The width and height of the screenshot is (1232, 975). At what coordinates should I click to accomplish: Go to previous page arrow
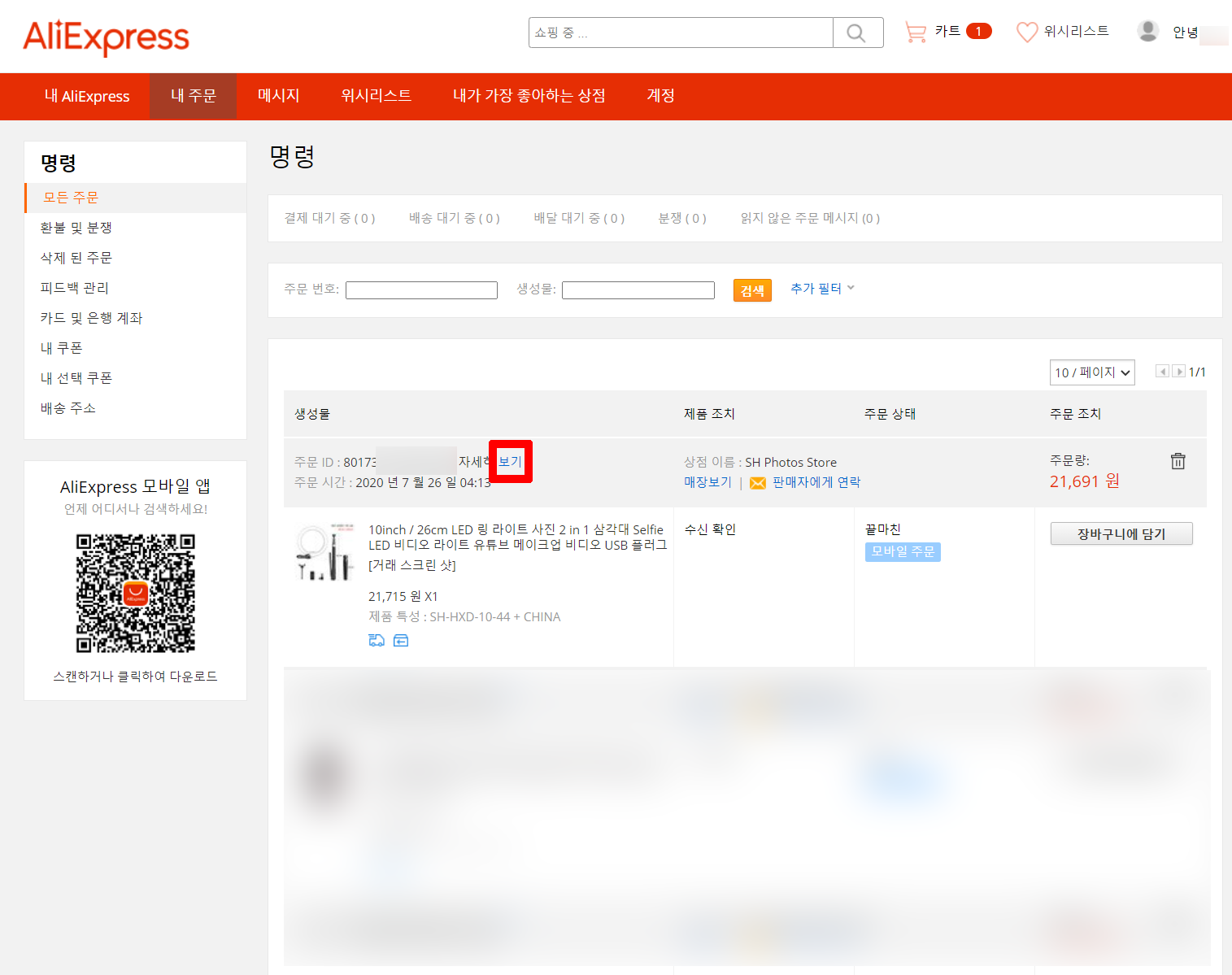click(x=1162, y=372)
